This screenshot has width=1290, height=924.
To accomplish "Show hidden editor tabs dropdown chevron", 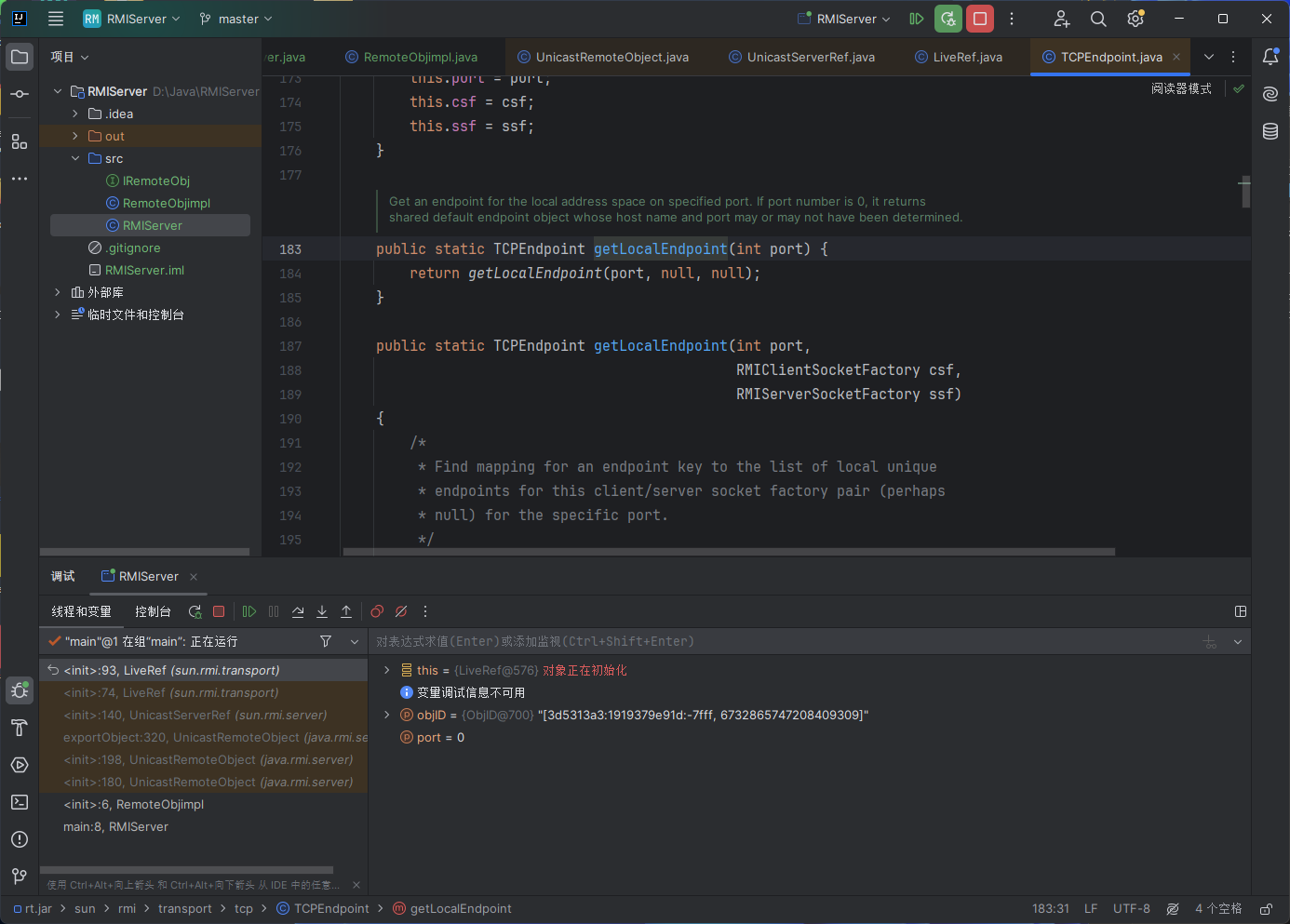I will click(1209, 57).
